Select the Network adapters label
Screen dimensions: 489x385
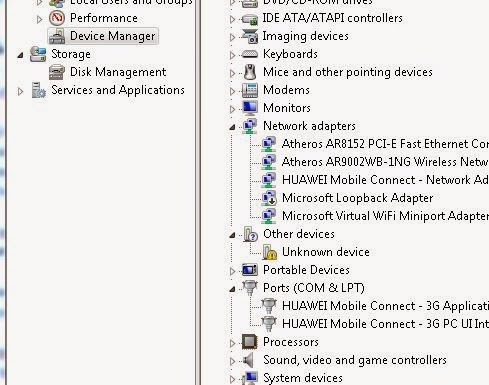(x=309, y=126)
